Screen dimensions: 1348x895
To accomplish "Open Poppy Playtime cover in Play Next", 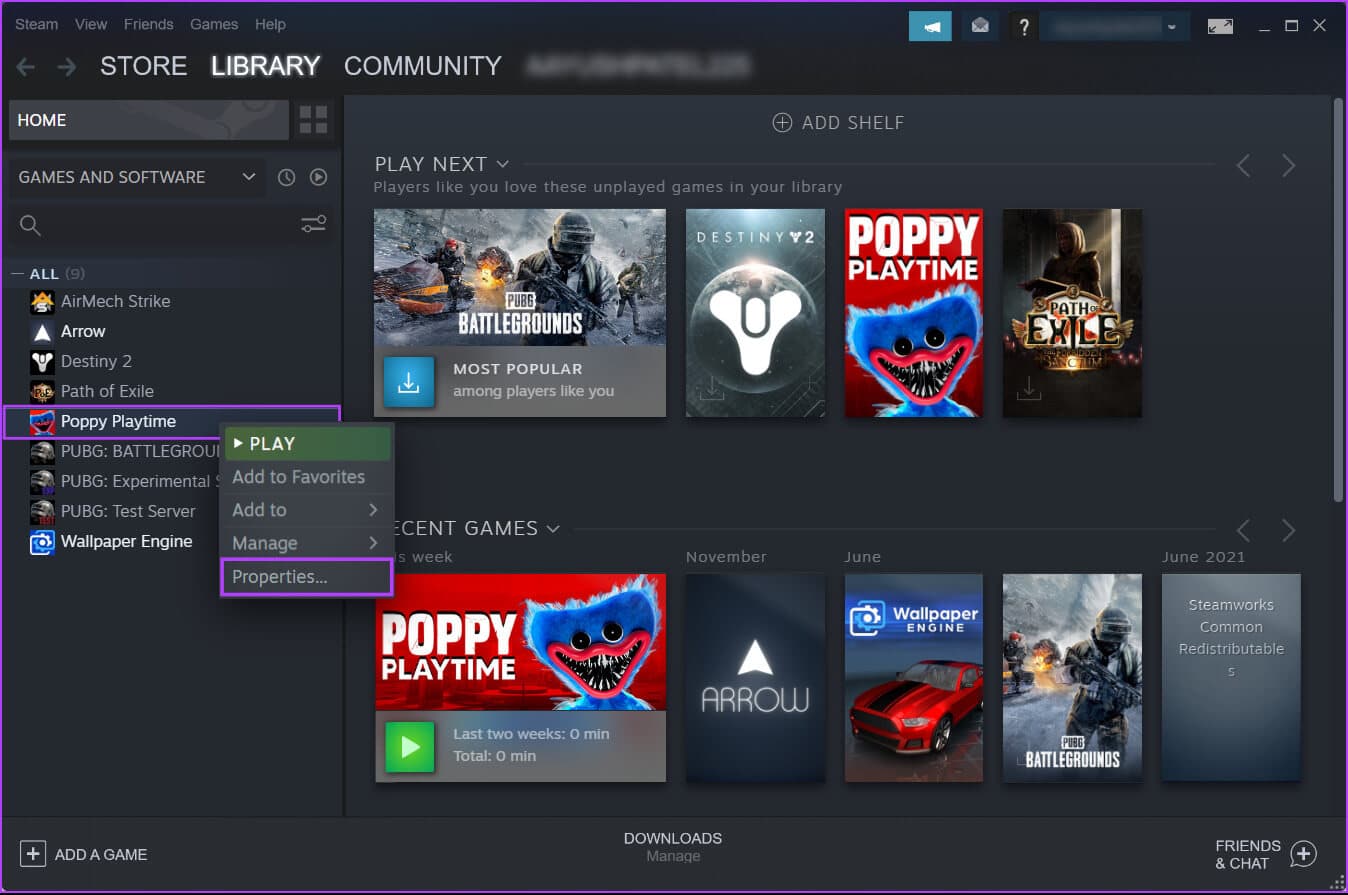I will click(914, 313).
